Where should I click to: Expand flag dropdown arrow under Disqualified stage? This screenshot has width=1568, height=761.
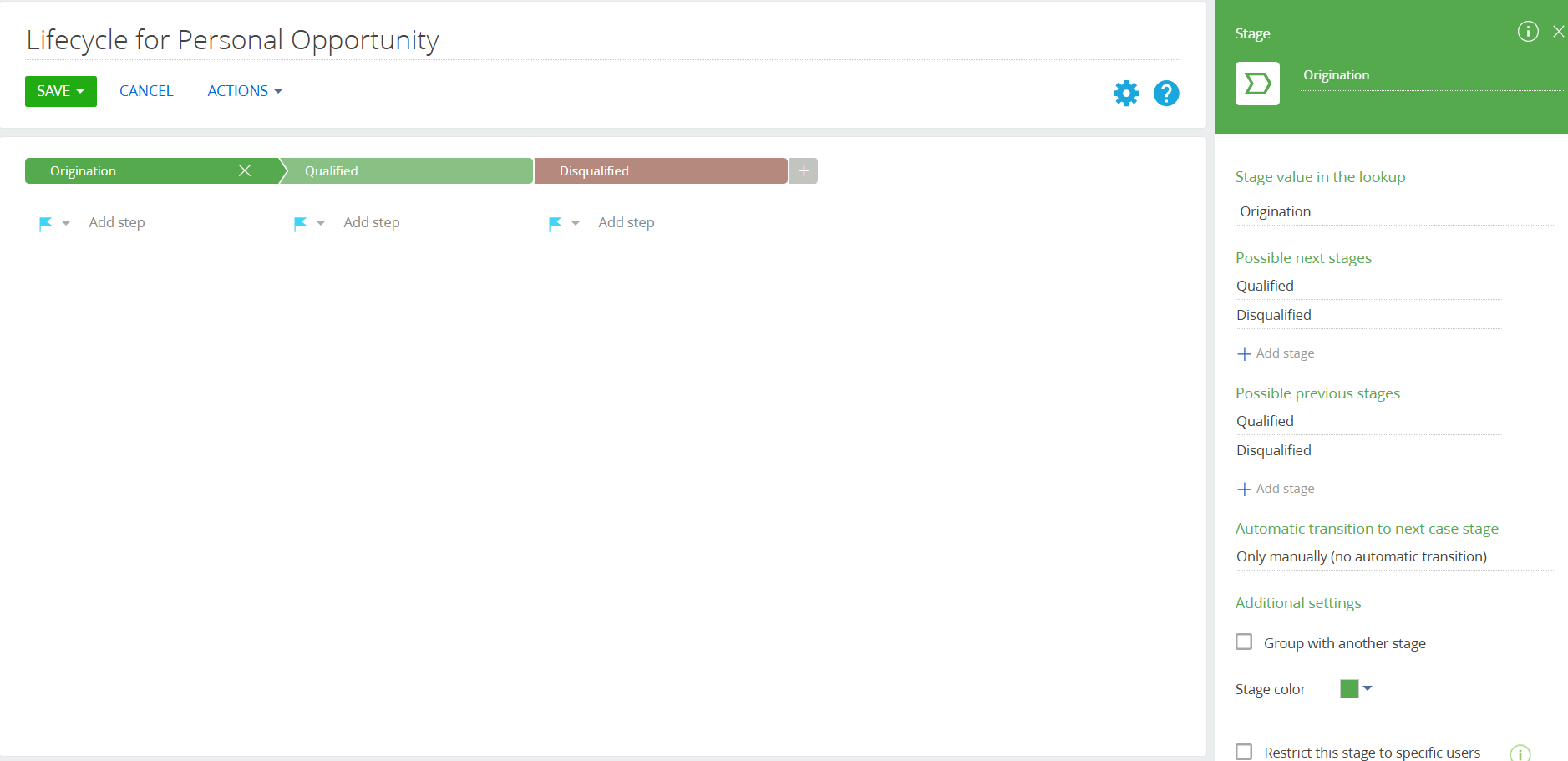coord(576,223)
